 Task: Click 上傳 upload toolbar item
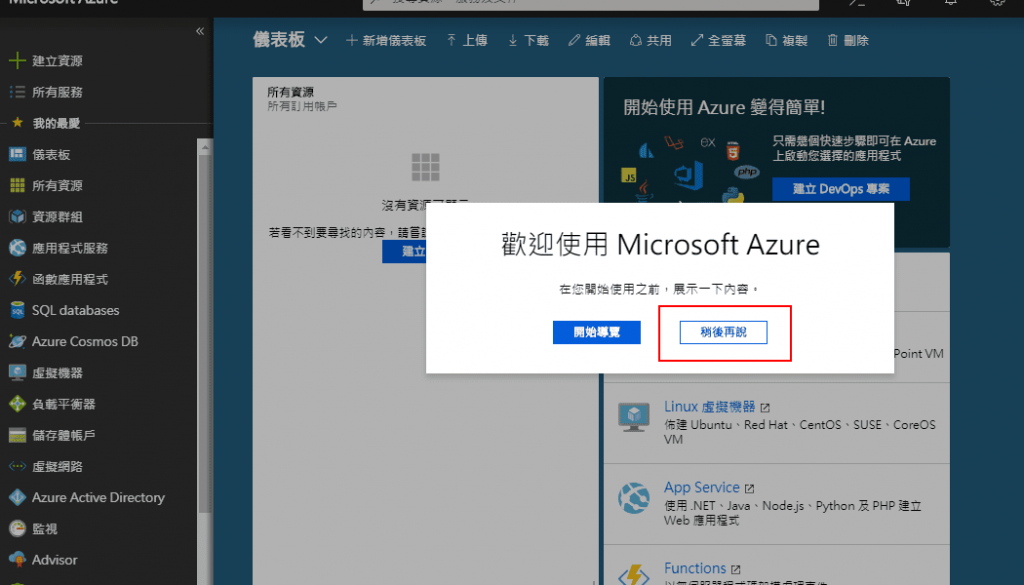click(x=467, y=40)
